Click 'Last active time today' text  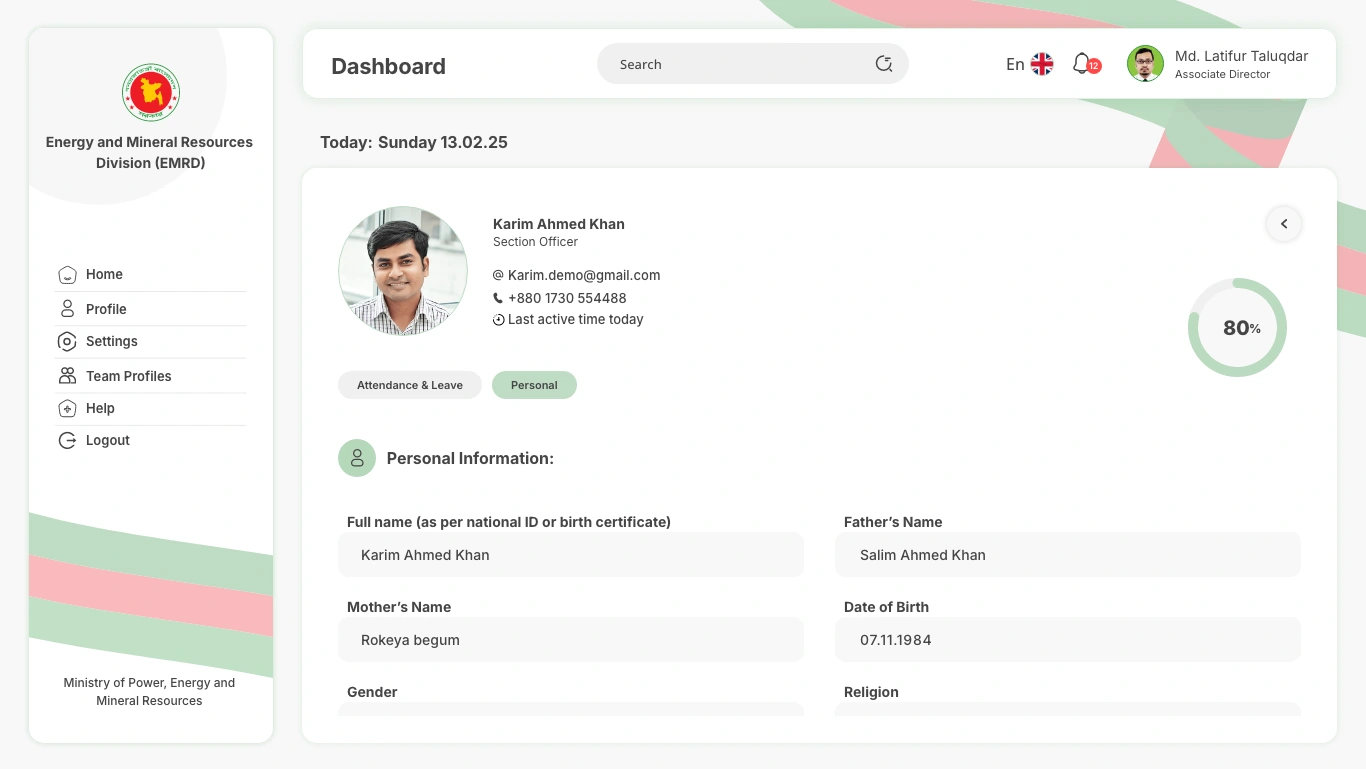(x=576, y=320)
